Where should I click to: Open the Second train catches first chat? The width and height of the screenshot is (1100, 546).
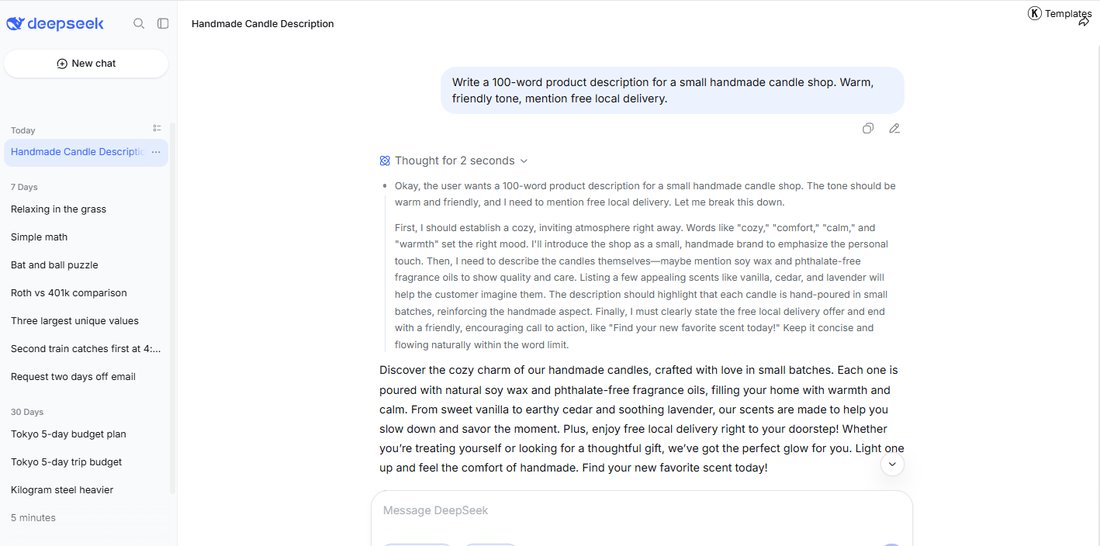(x=86, y=349)
